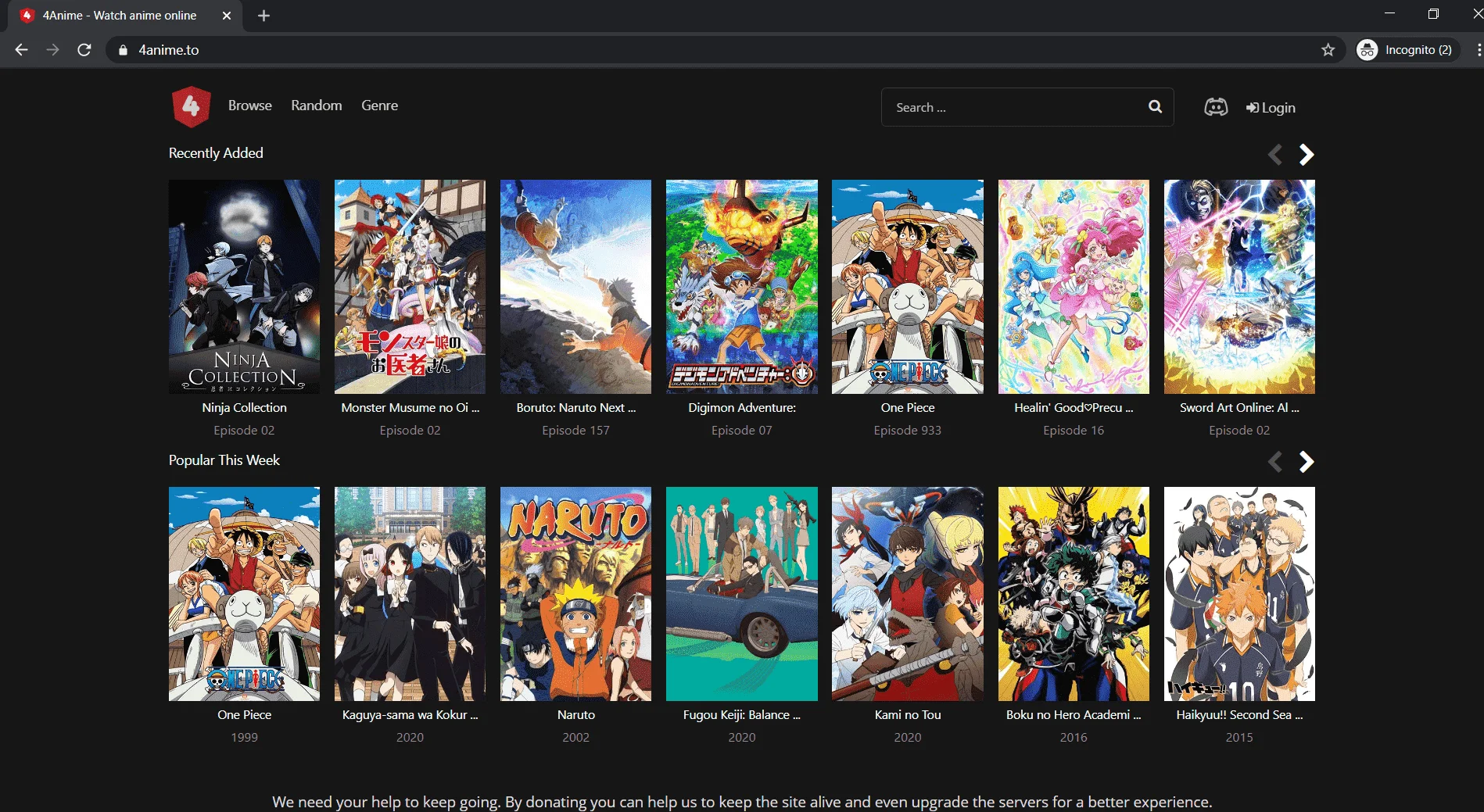Switch to the 4Anime tab
Screen dimensions: 1484x812
point(125,16)
